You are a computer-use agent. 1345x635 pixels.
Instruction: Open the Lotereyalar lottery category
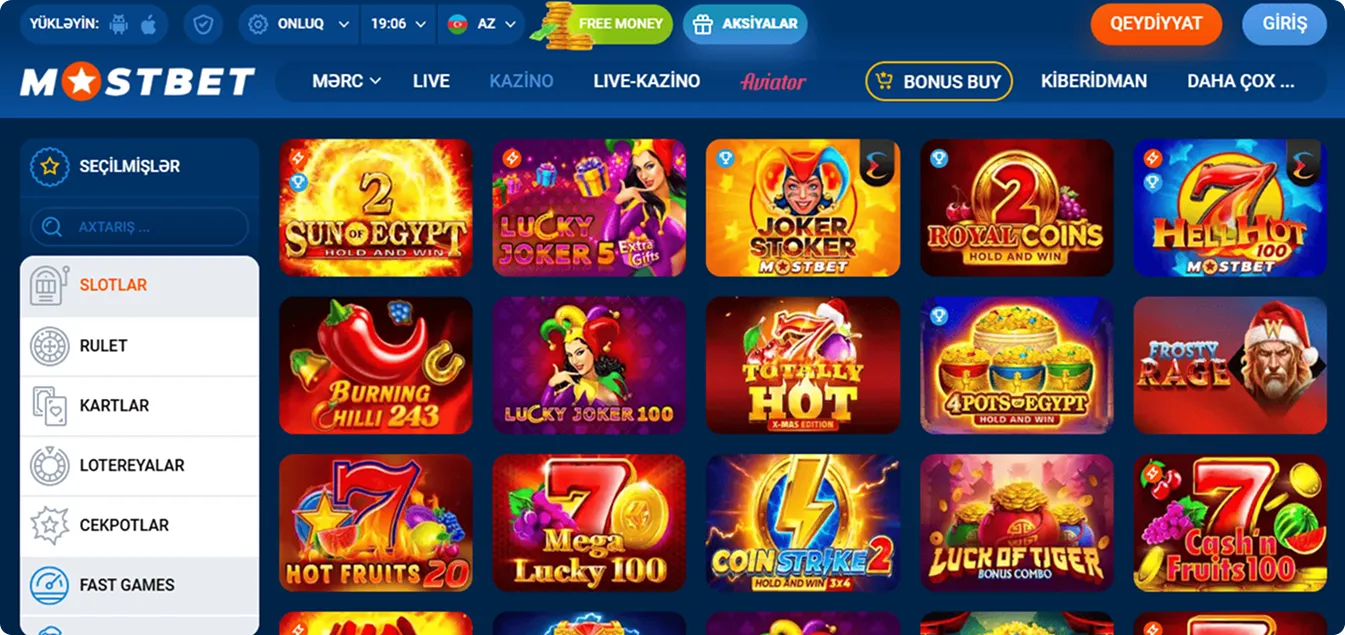tap(139, 466)
